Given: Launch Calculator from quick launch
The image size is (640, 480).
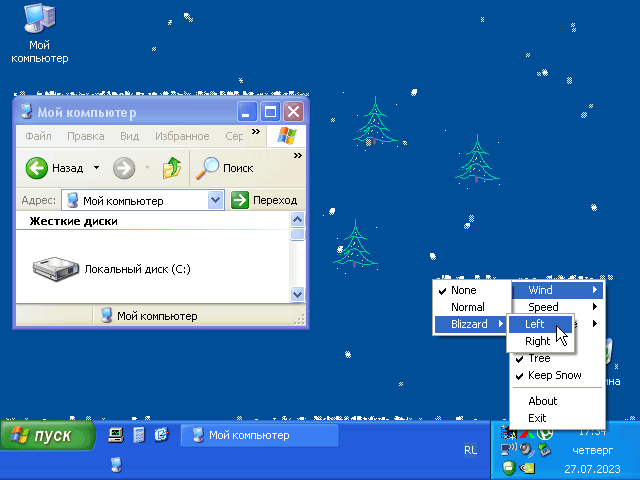Looking at the screenshot, I should click(x=139, y=435).
